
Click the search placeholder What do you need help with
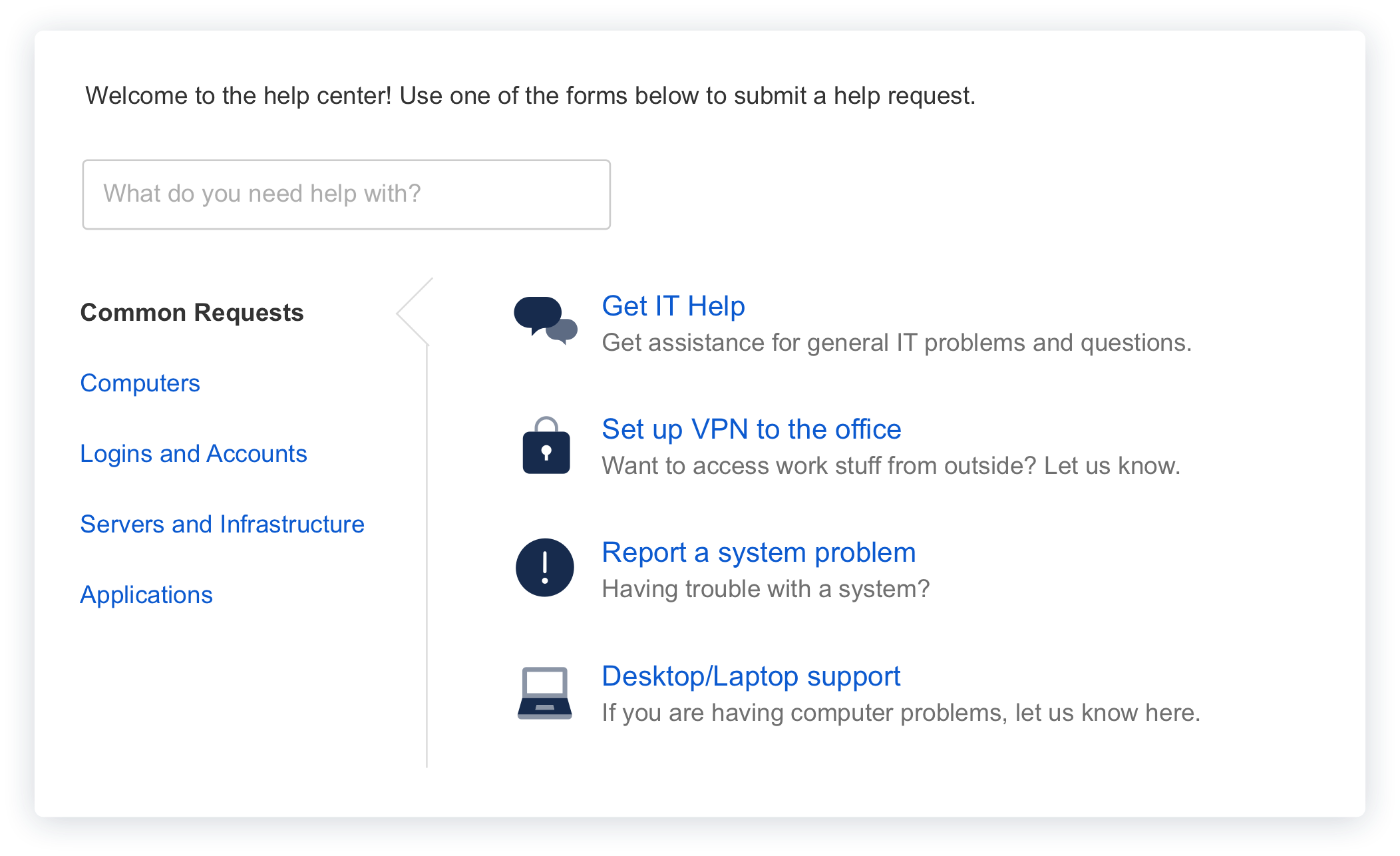click(x=262, y=193)
